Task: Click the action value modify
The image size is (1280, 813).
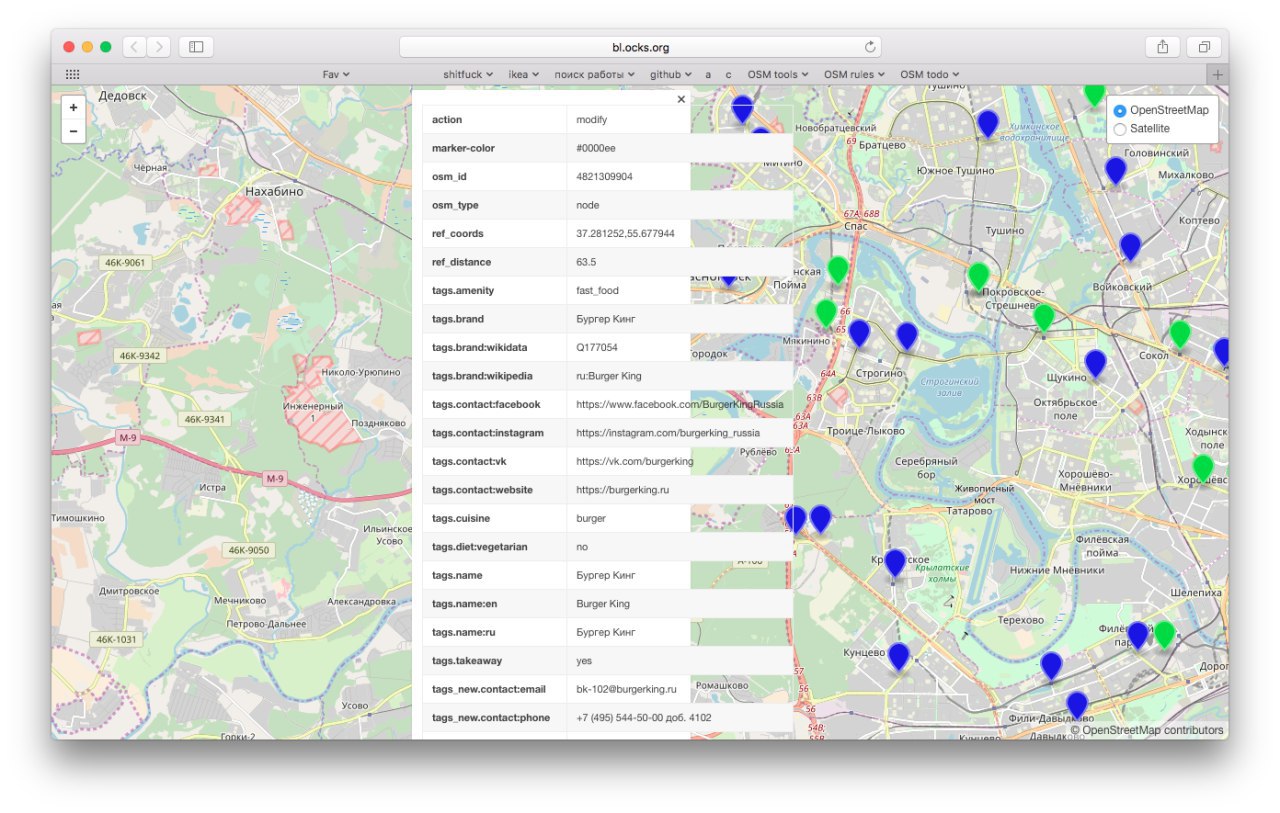Action: 592,120
